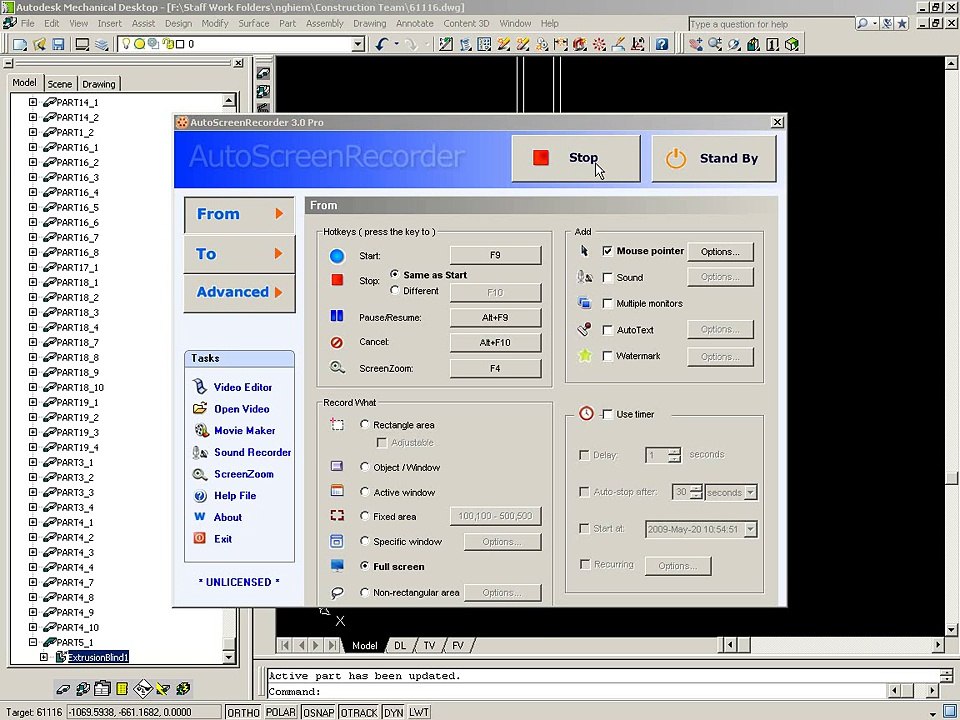The height and width of the screenshot is (720, 960).
Task: Open the Annotate menu
Action: tap(414, 23)
